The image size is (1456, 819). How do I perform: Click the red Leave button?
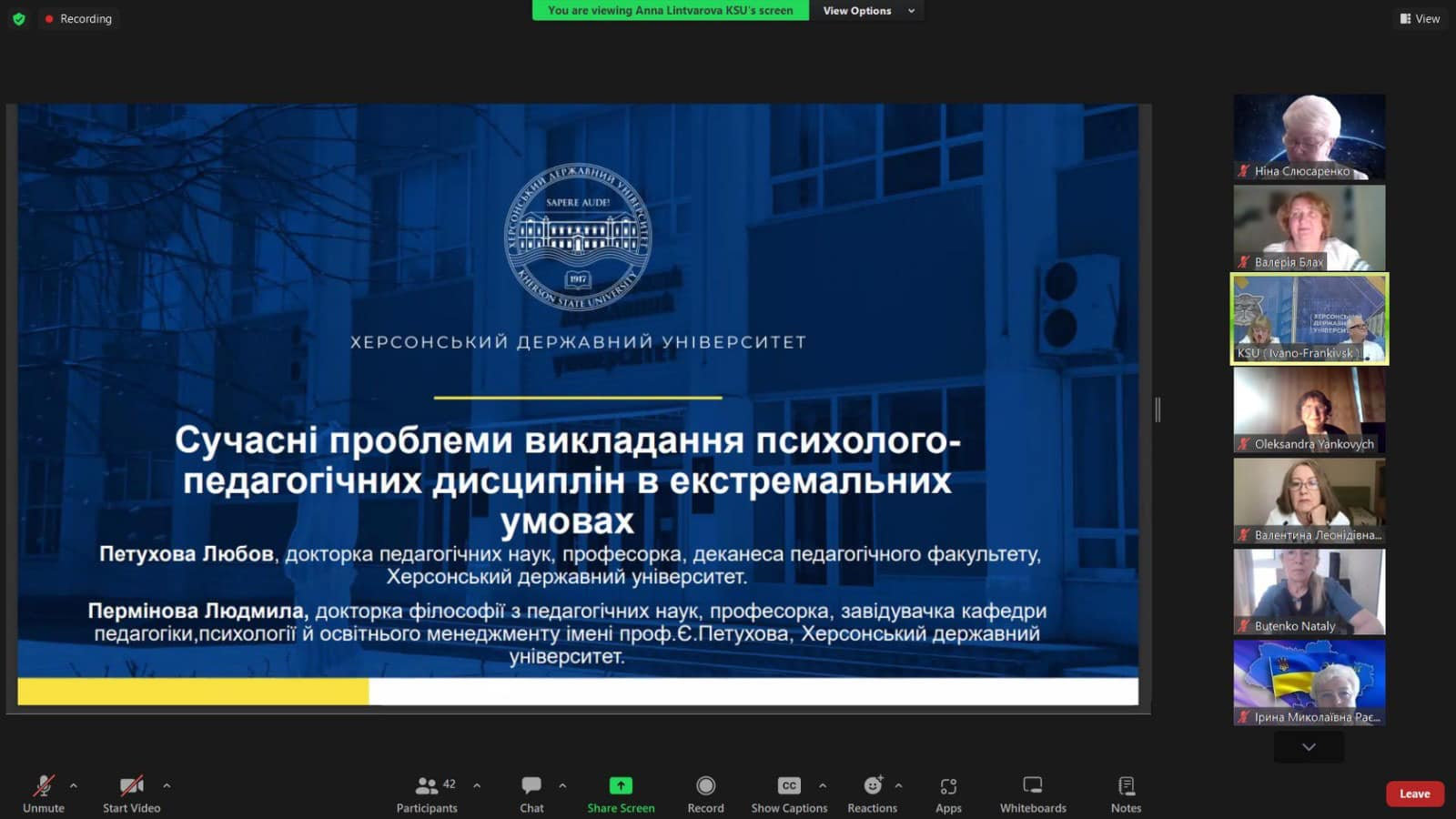(x=1414, y=794)
